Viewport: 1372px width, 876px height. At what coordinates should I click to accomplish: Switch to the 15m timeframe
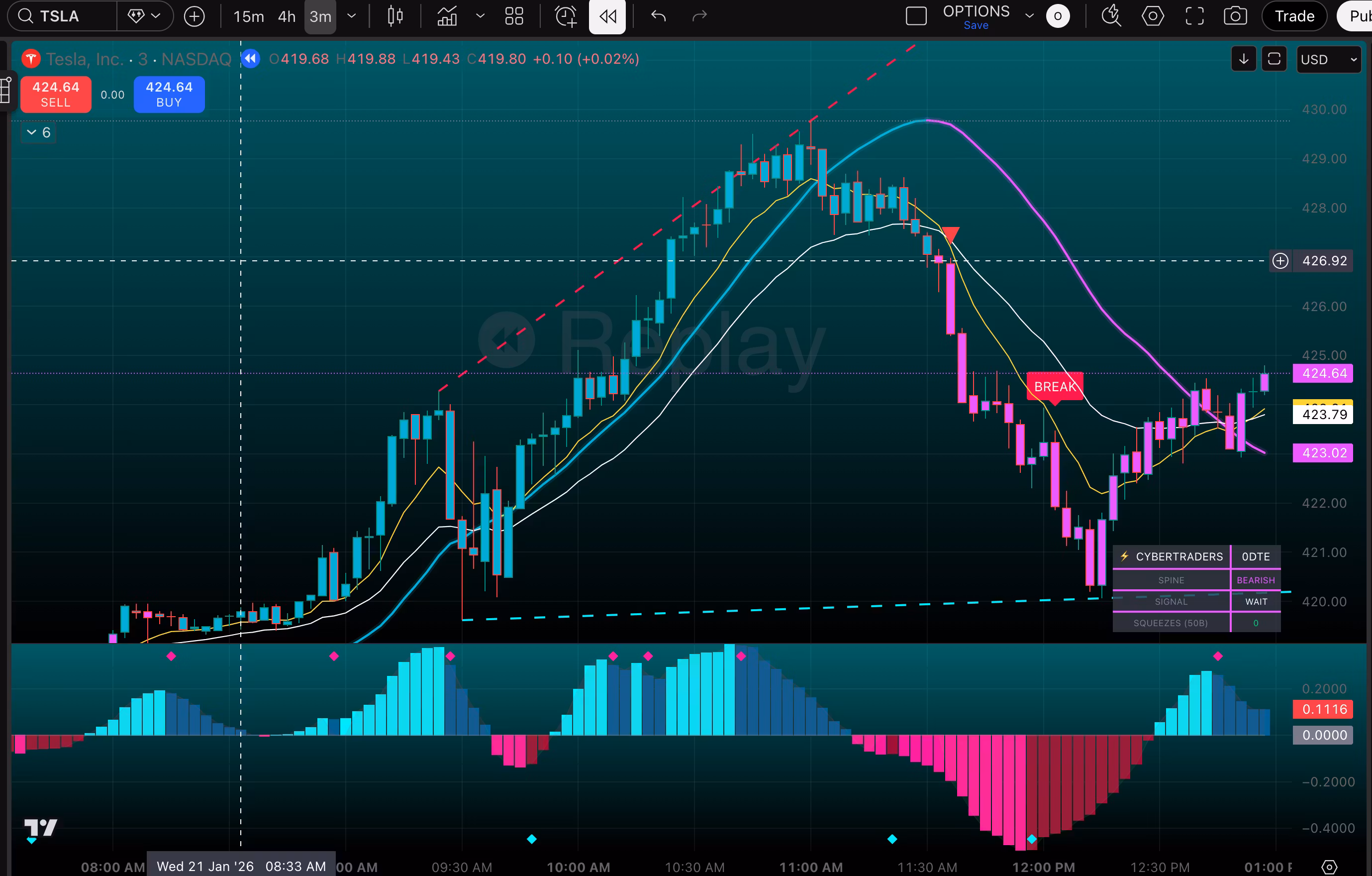tap(248, 16)
